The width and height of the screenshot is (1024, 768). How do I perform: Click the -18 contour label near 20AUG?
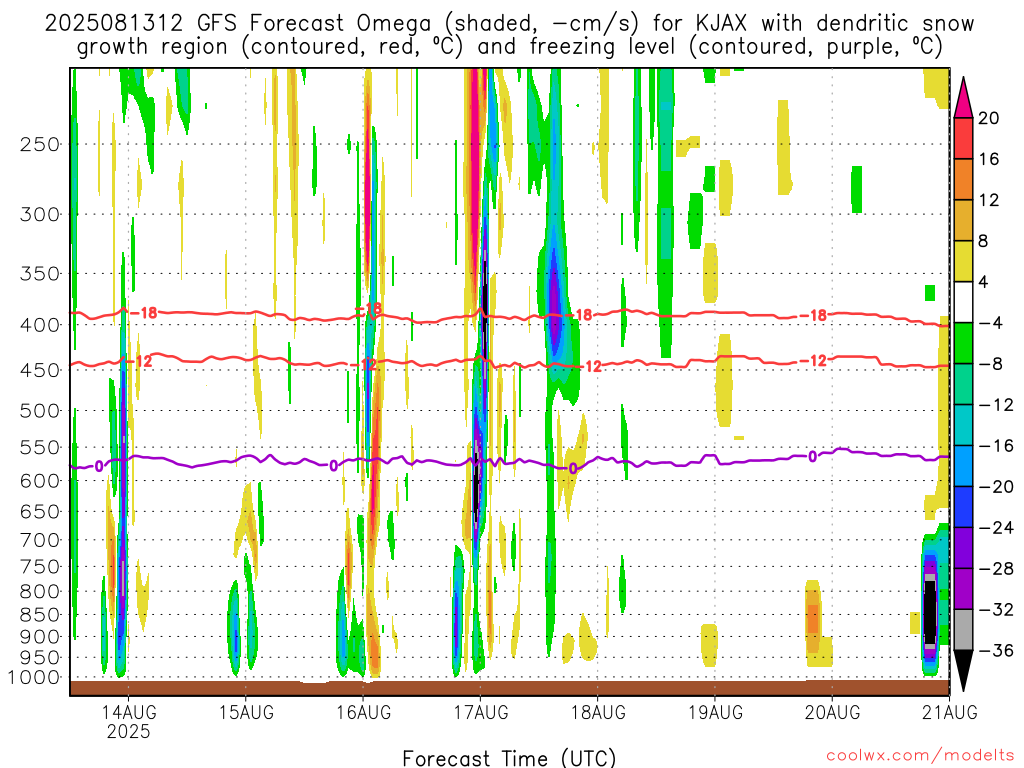(814, 315)
